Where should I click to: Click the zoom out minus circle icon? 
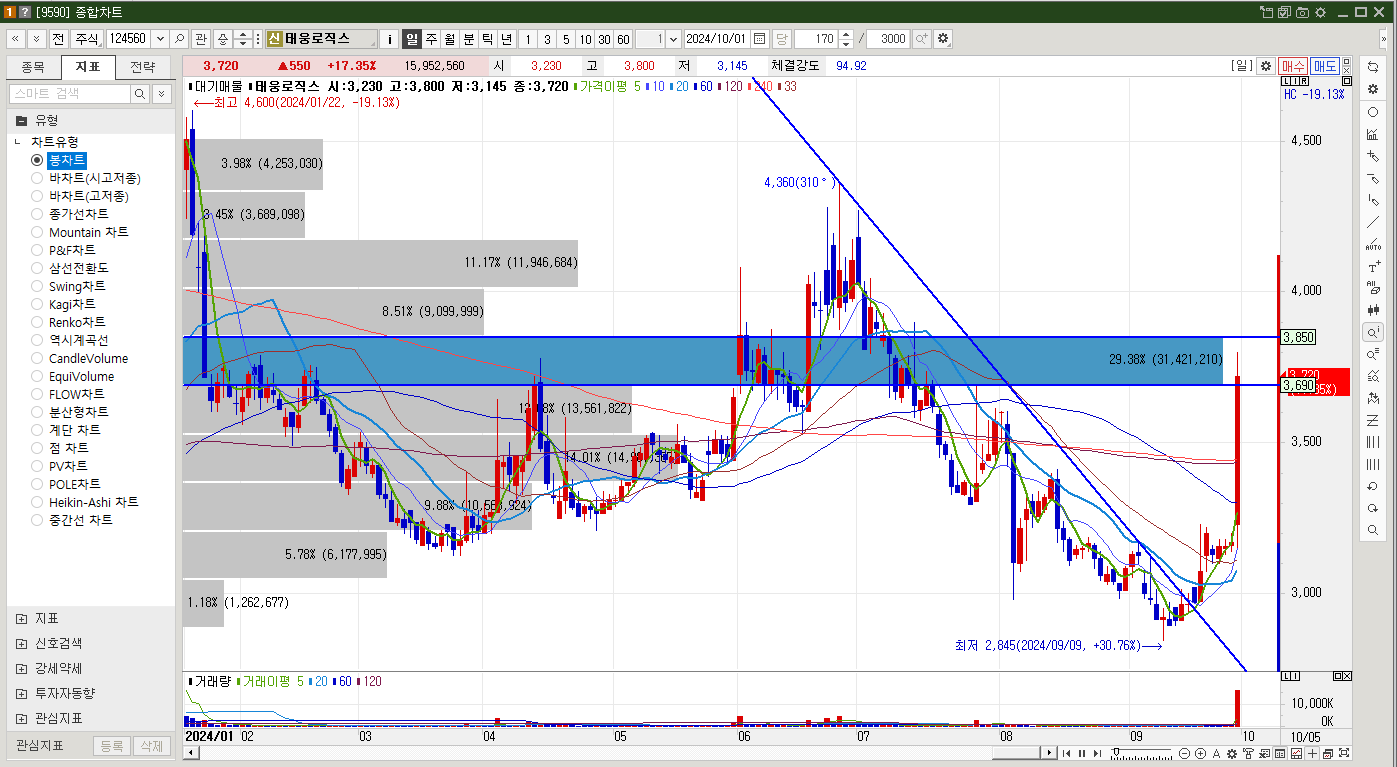point(1184,753)
